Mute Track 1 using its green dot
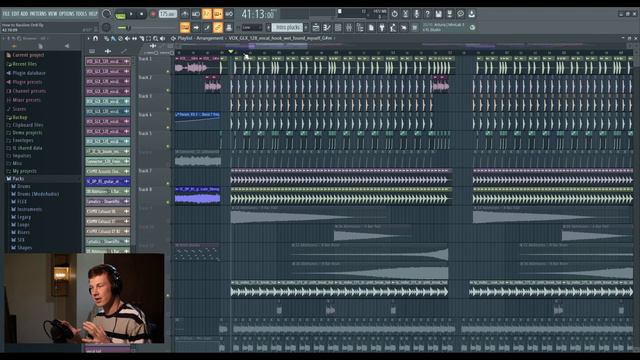This screenshot has height=360, width=640. click(168, 71)
